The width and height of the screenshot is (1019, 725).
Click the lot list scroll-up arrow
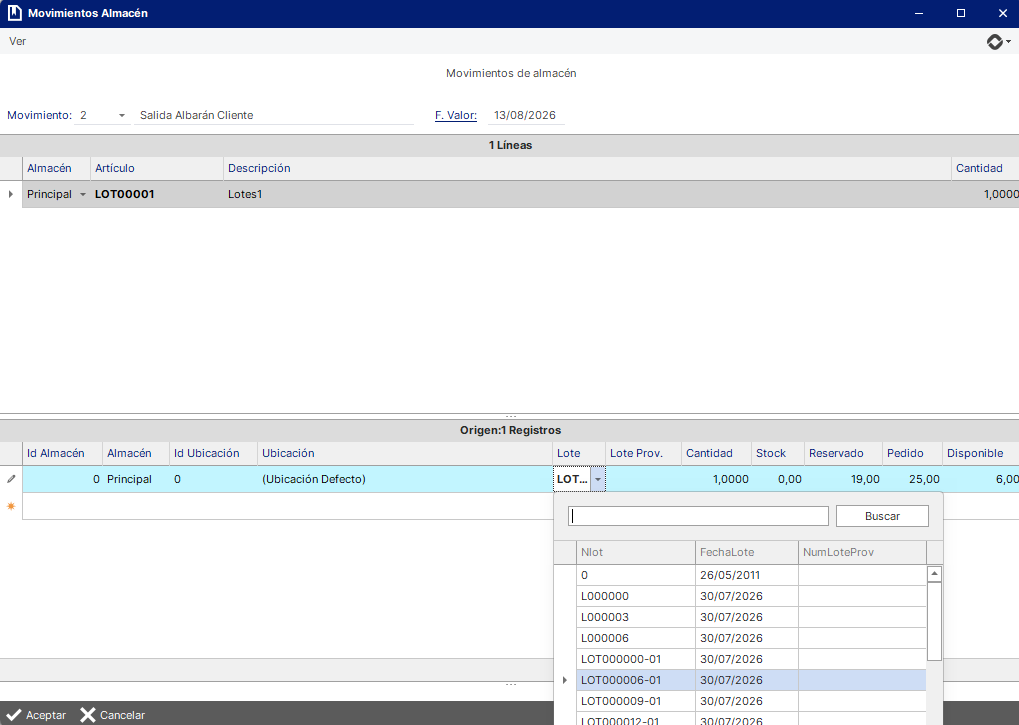[x=934, y=574]
